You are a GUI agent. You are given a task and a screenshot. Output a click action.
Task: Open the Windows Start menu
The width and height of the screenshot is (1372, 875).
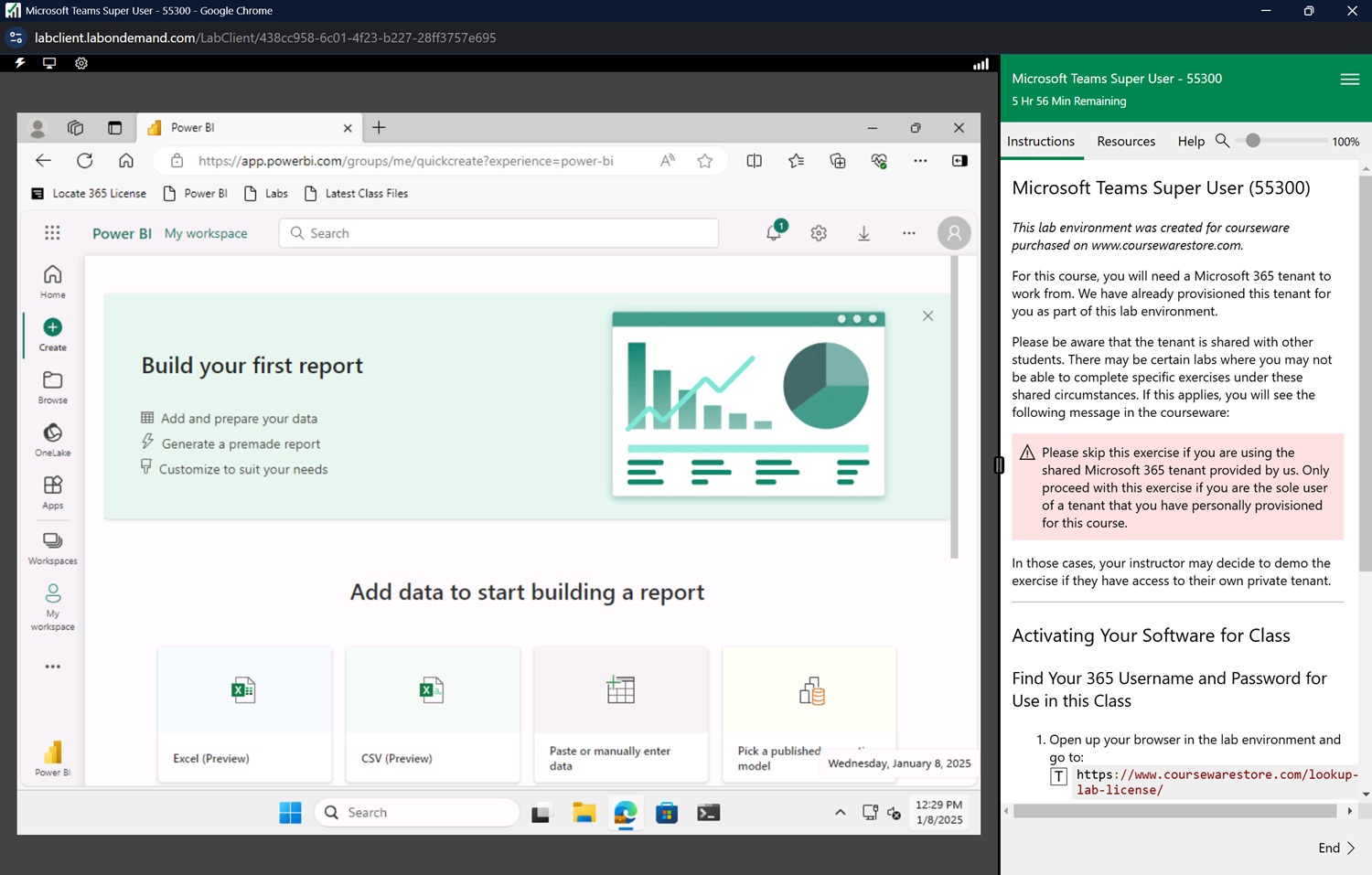coord(290,813)
